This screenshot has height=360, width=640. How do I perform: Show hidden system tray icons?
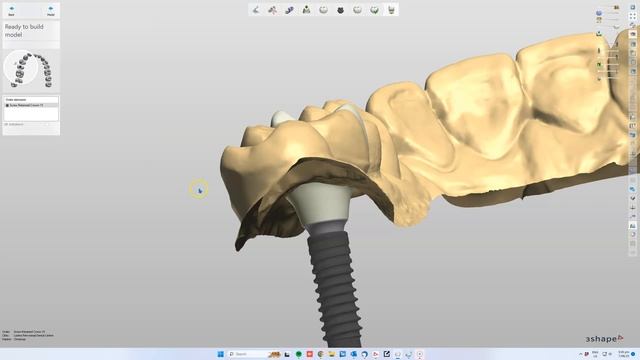[580, 354]
